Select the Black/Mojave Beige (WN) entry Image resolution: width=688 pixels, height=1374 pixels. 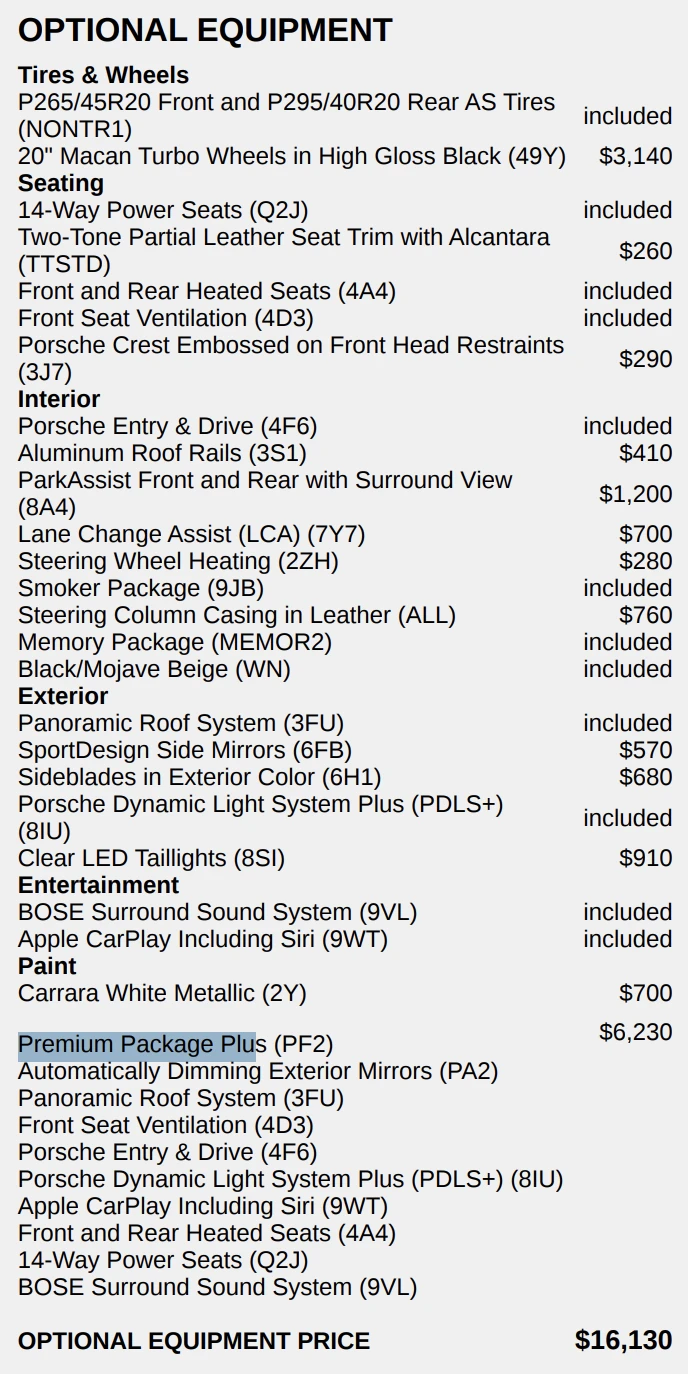154,669
